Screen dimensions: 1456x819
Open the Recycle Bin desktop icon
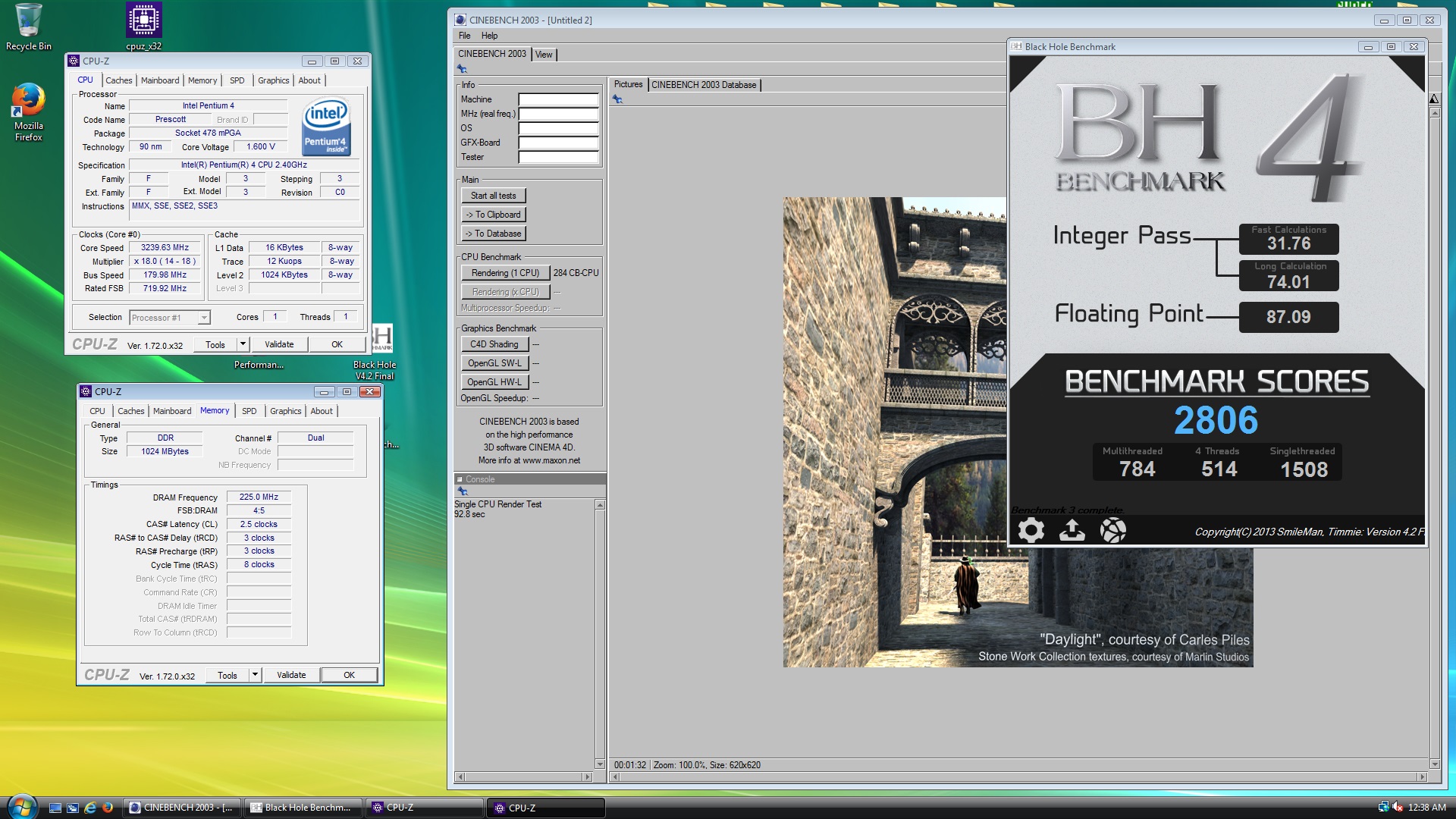[28, 27]
